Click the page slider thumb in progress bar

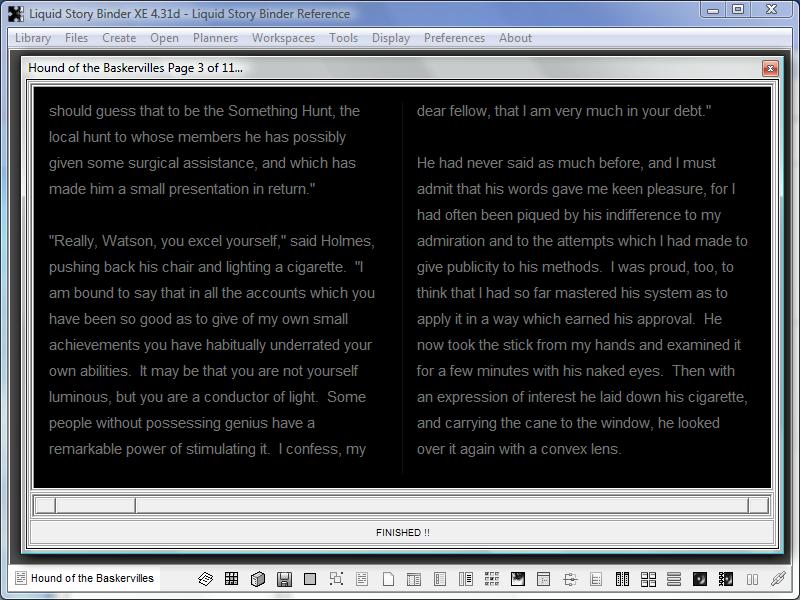point(95,505)
